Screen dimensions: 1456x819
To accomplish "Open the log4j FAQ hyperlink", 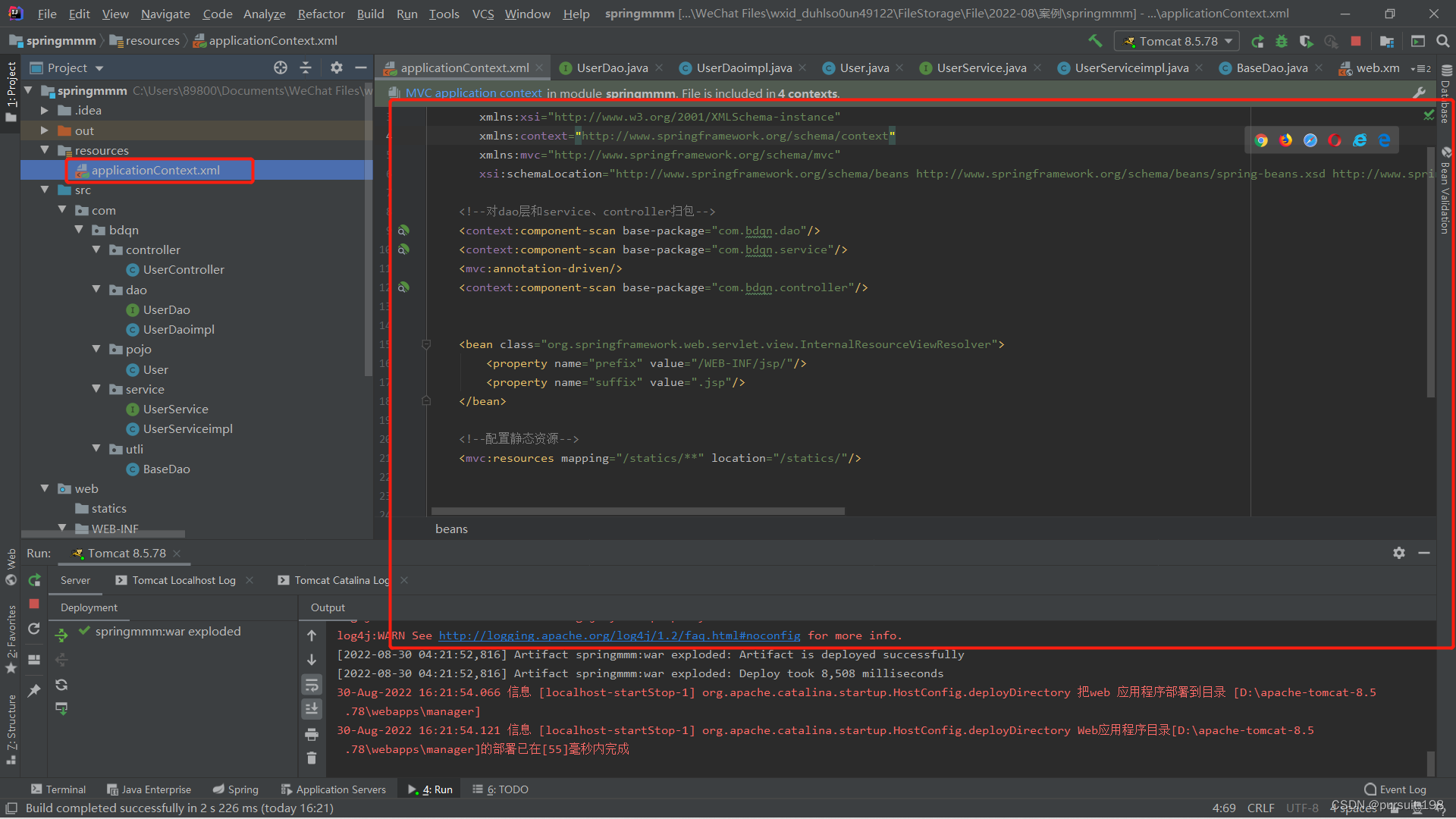I will tap(619, 635).
